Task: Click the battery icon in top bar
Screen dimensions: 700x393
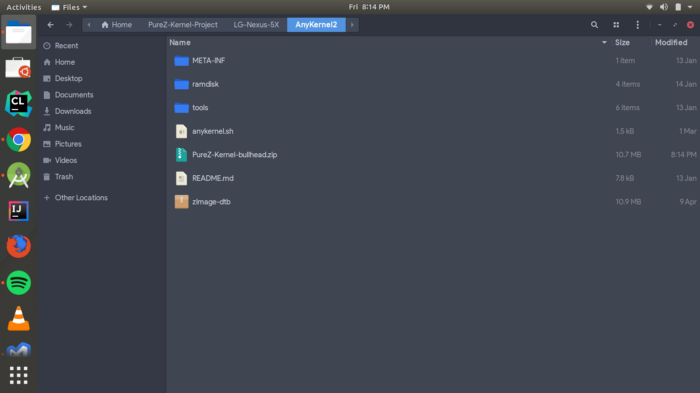Action: [678, 7]
